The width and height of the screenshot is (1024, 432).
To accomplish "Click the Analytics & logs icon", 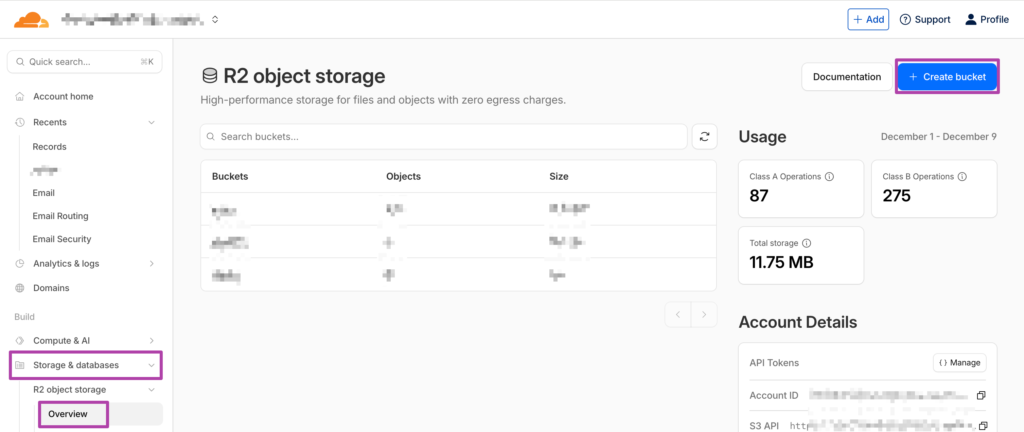I will click(x=20, y=264).
